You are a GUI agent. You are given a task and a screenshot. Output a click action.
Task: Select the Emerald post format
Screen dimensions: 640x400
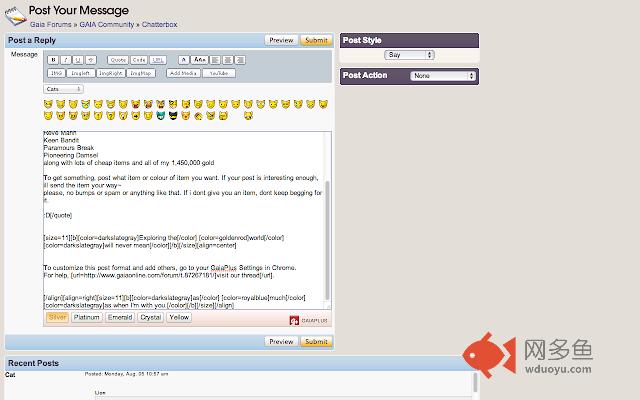point(120,317)
